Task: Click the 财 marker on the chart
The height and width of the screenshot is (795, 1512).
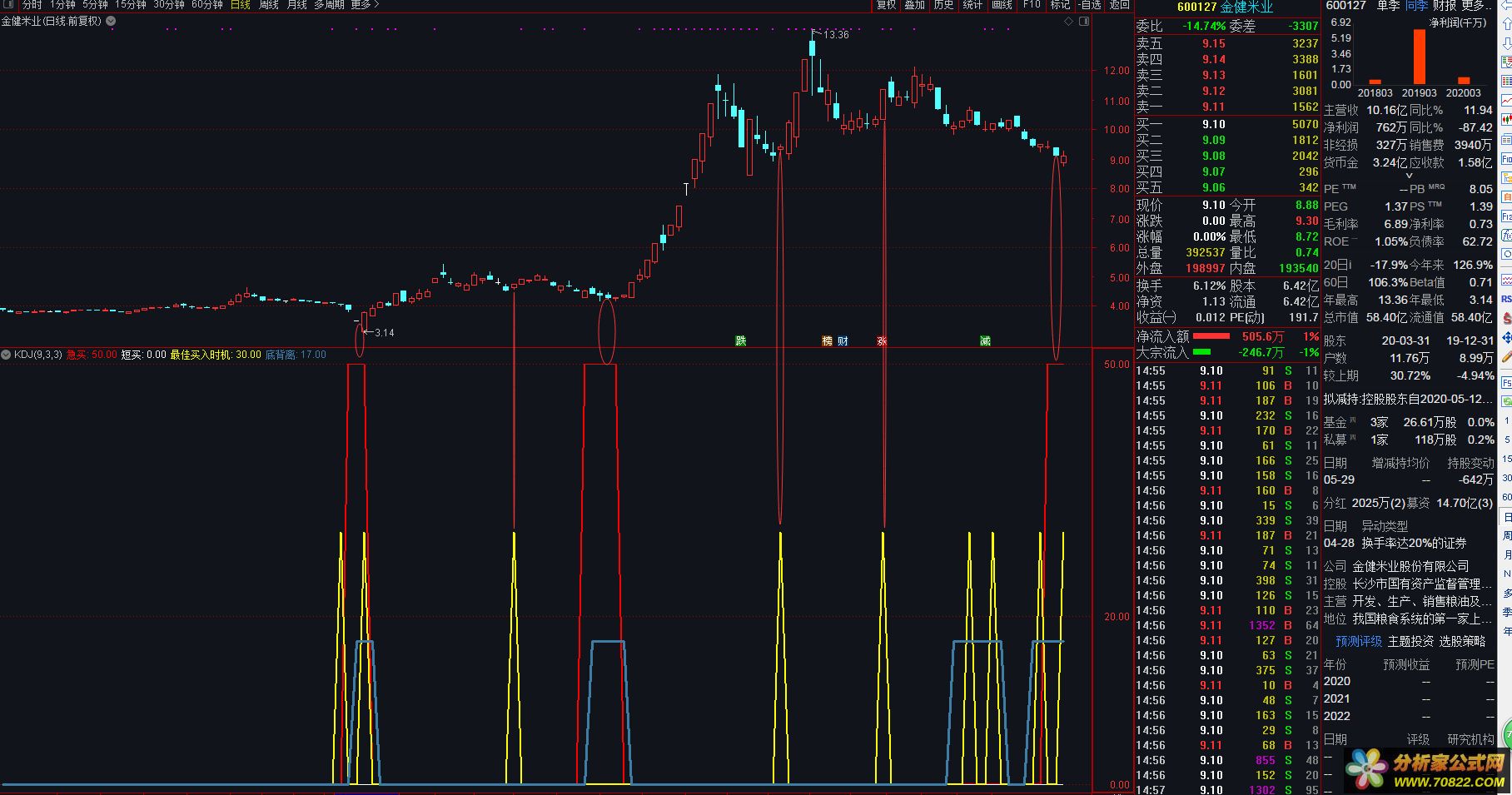Action: 843,341
